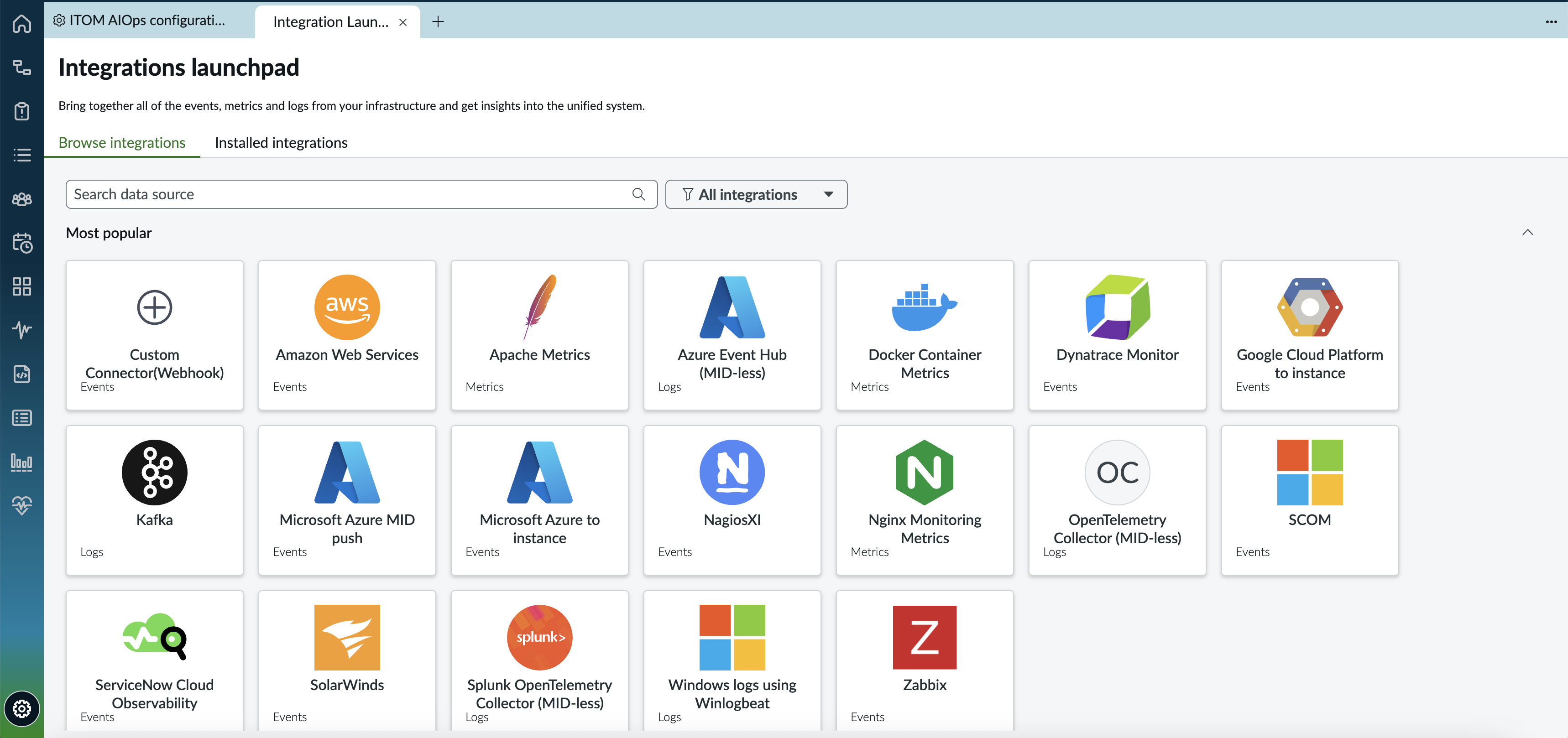The width and height of the screenshot is (1568, 738).
Task: Click the Amazon Web Services logo
Action: 347,307
